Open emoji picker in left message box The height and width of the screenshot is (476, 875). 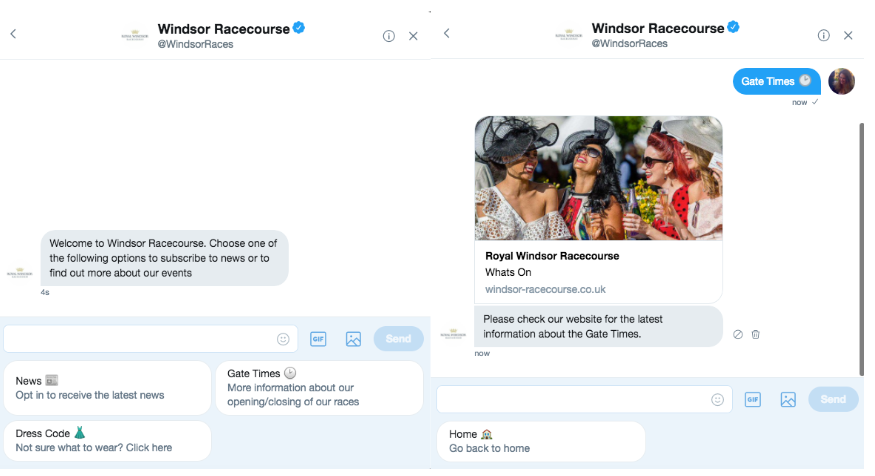click(283, 339)
